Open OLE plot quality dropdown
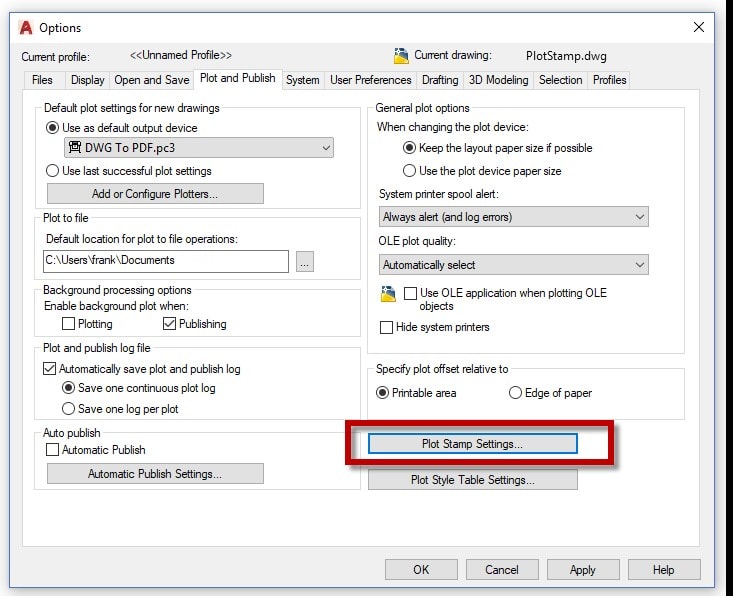 pyautogui.click(x=513, y=265)
